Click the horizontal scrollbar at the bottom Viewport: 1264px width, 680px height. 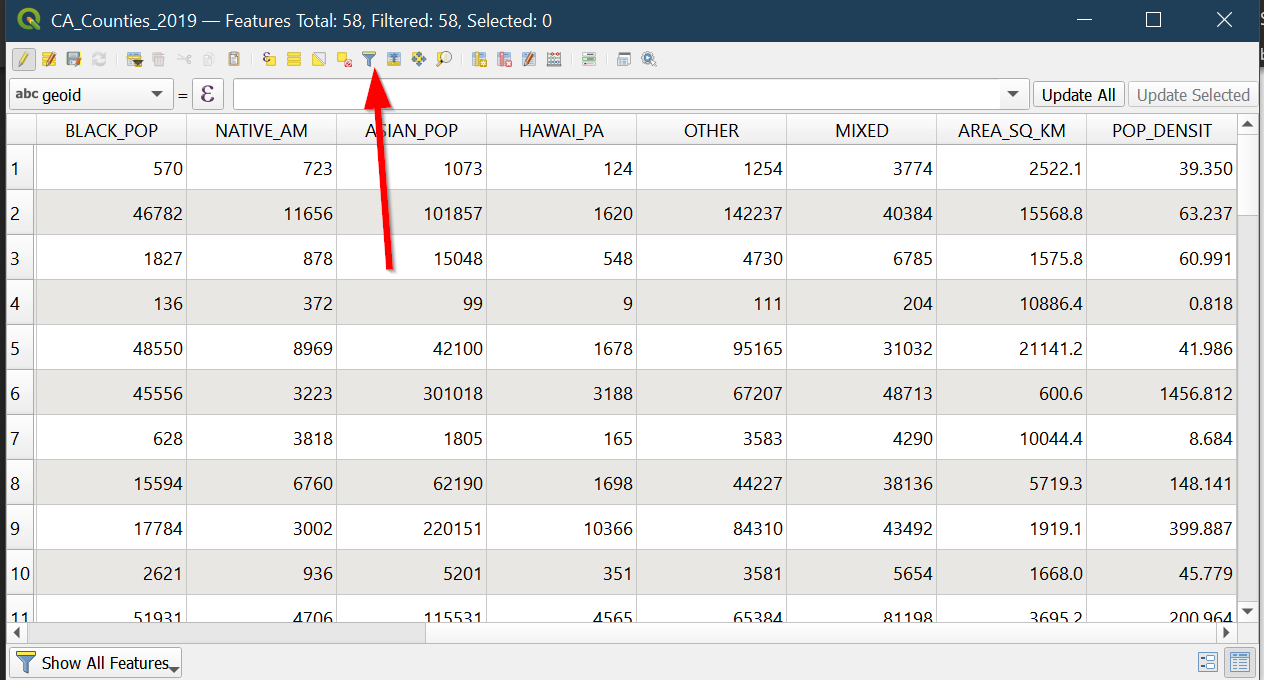click(228, 633)
